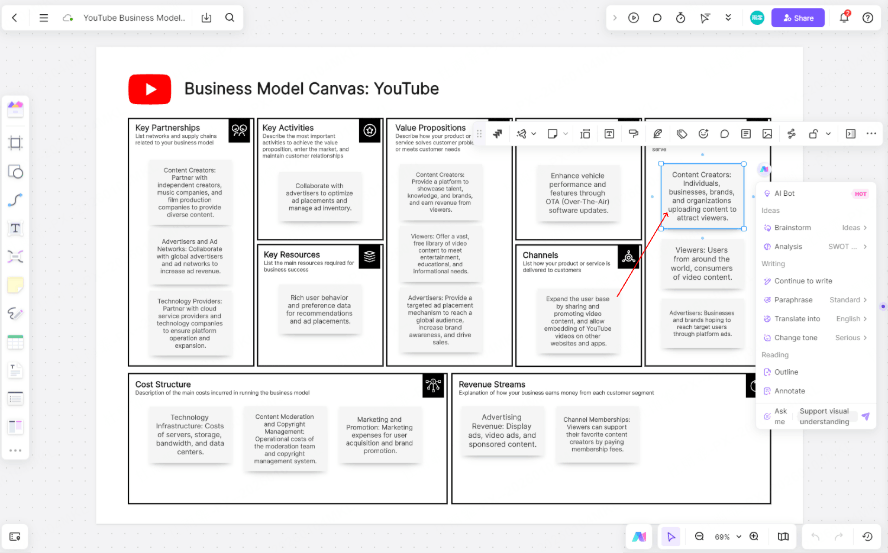The image size is (888, 553).
Task: Click the user avatar
Action: click(757, 18)
